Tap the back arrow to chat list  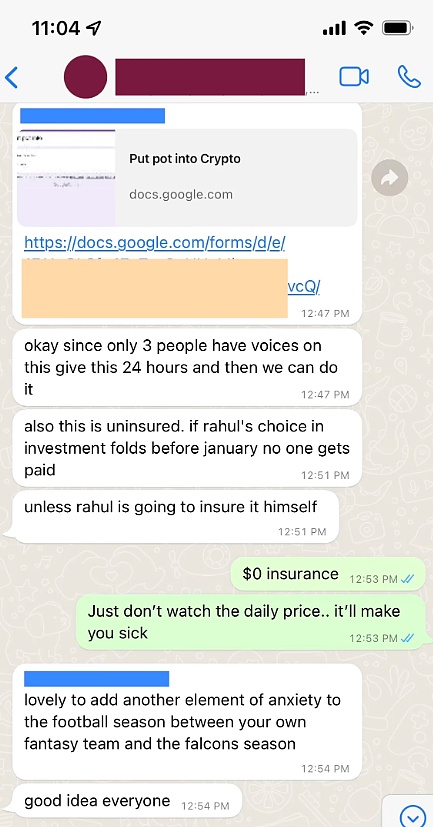click(x=12, y=78)
